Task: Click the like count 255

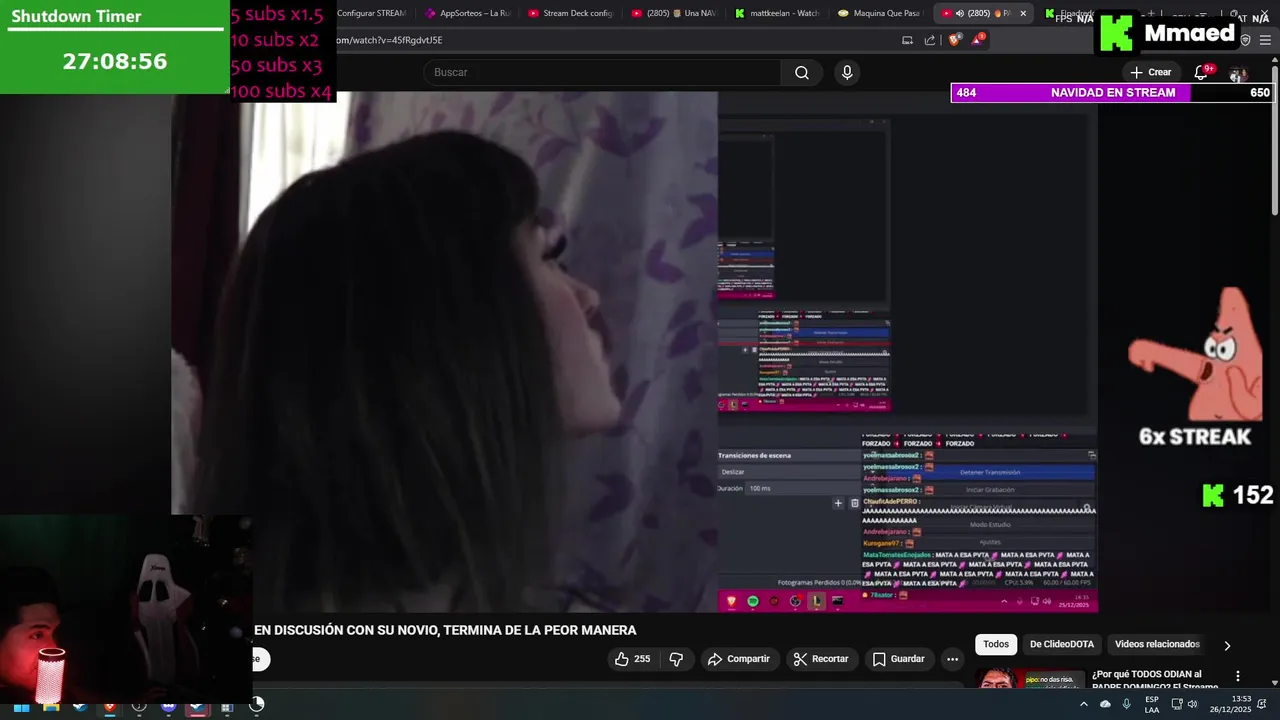Action: (642, 659)
